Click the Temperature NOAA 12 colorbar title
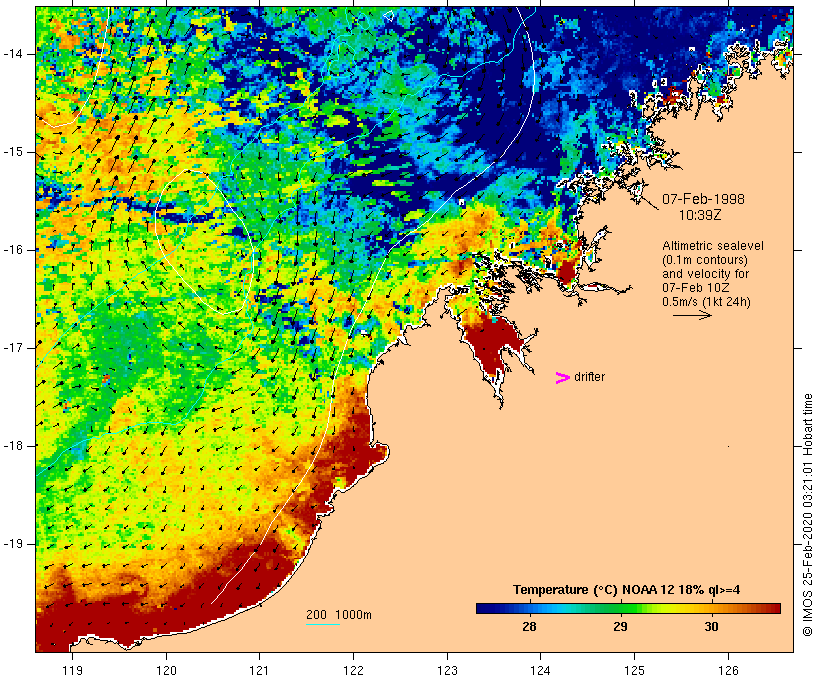820x680 pixels. tap(626, 590)
